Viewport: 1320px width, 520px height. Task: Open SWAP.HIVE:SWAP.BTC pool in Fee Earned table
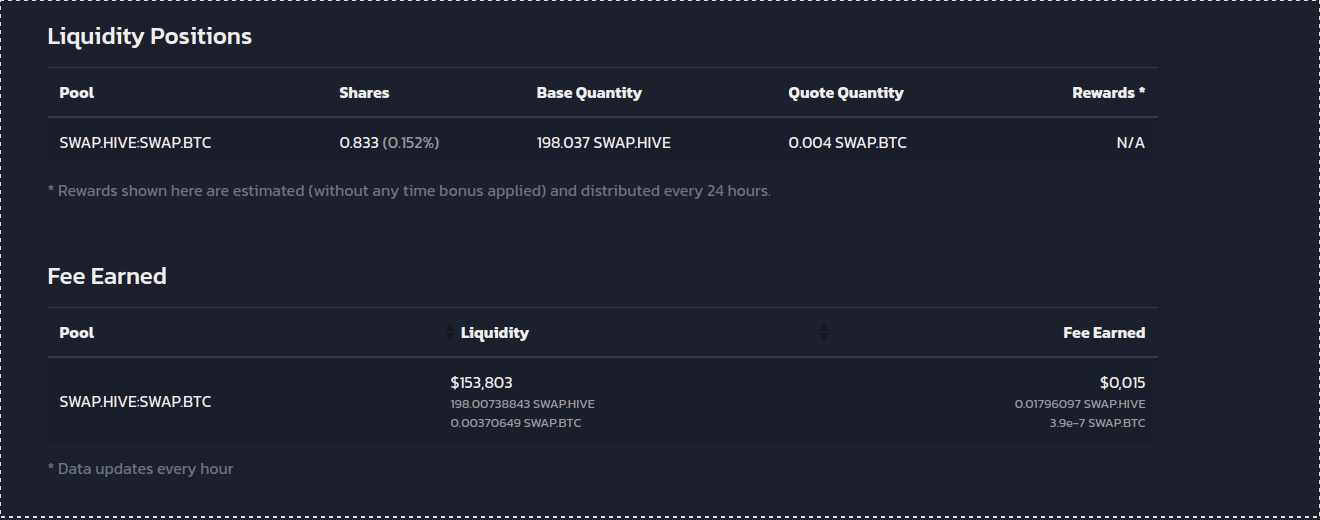[135, 402]
